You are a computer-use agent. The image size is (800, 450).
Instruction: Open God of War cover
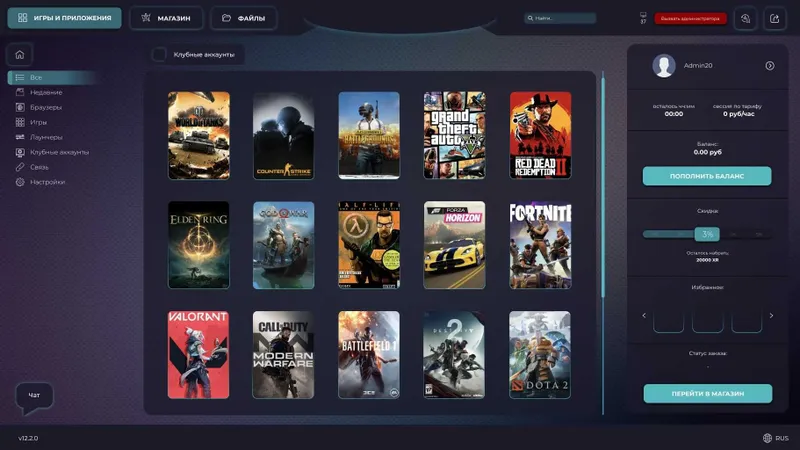[x=284, y=245]
